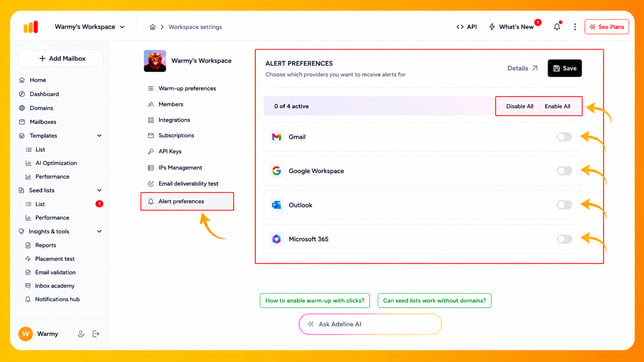
Task: Go to home via breadcrumb house icon
Action: tap(152, 27)
